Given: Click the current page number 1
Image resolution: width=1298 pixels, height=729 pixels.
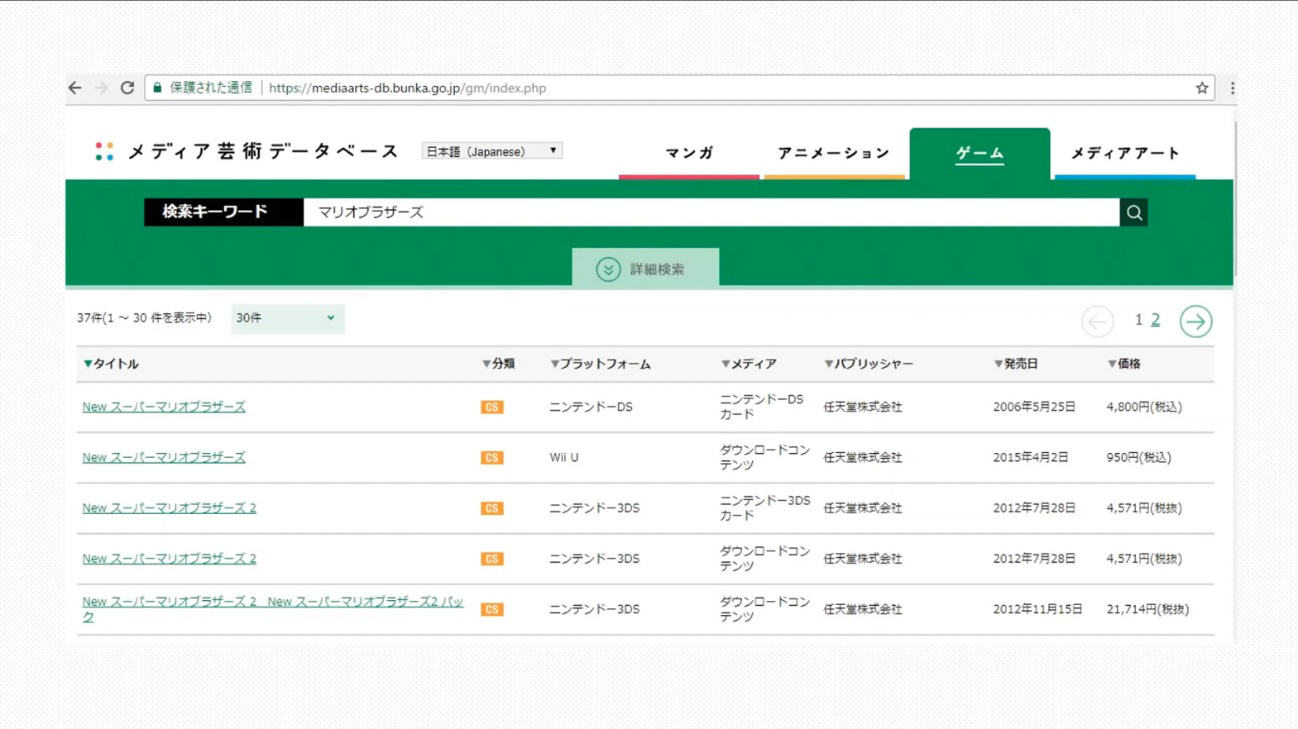Looking at the screenshot, I should pos(1138,320).
